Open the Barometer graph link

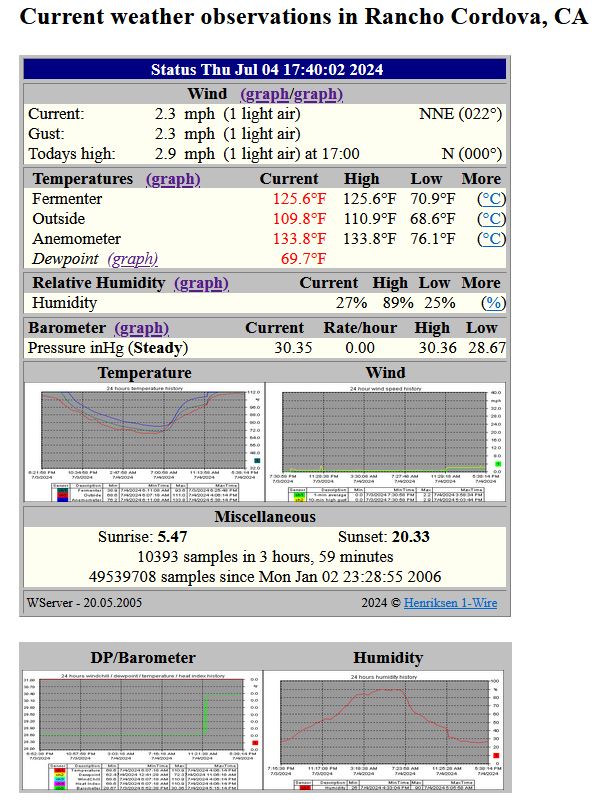coord(141,328)
